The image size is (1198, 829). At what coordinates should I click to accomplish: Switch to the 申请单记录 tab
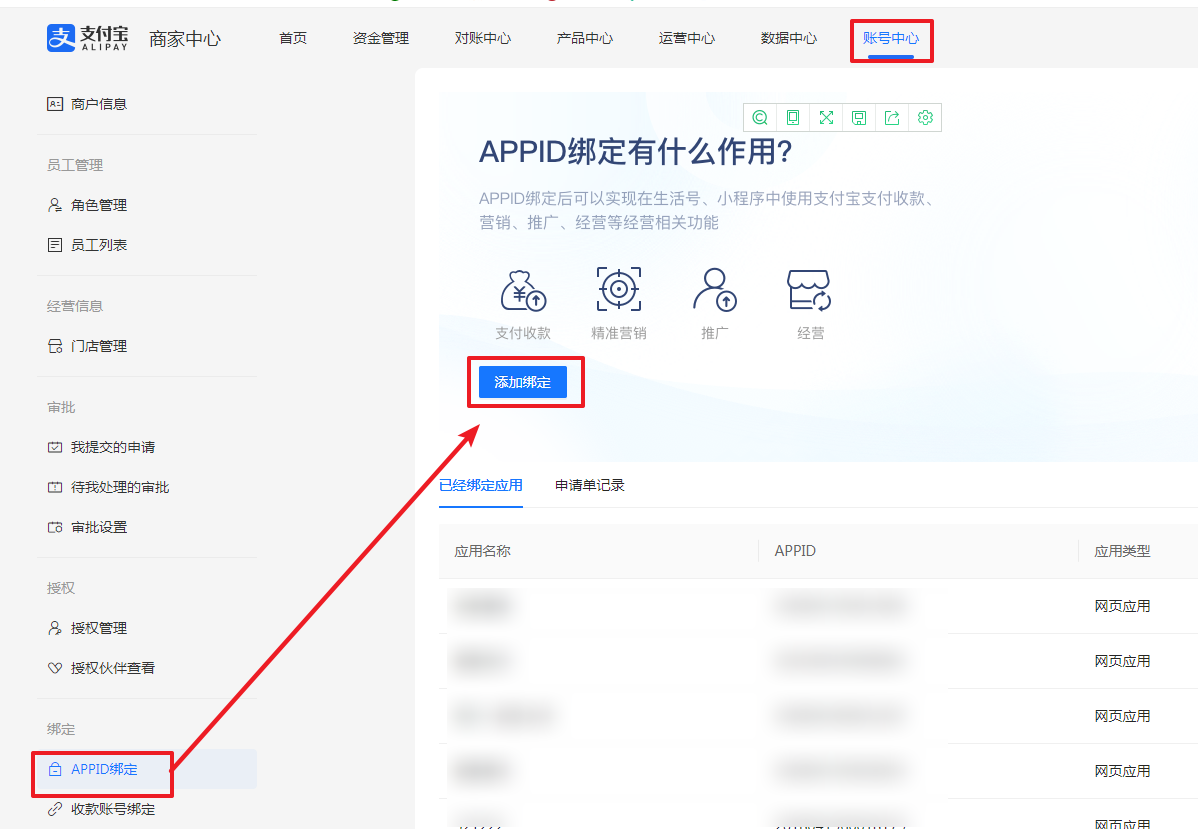590,485
